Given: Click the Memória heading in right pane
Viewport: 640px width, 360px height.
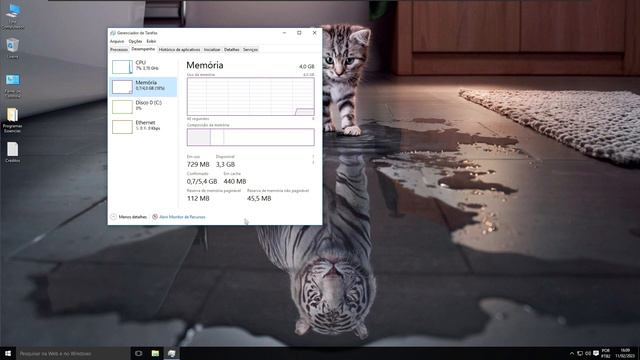Looking at the screenshot, I should (x=205, y=65).
